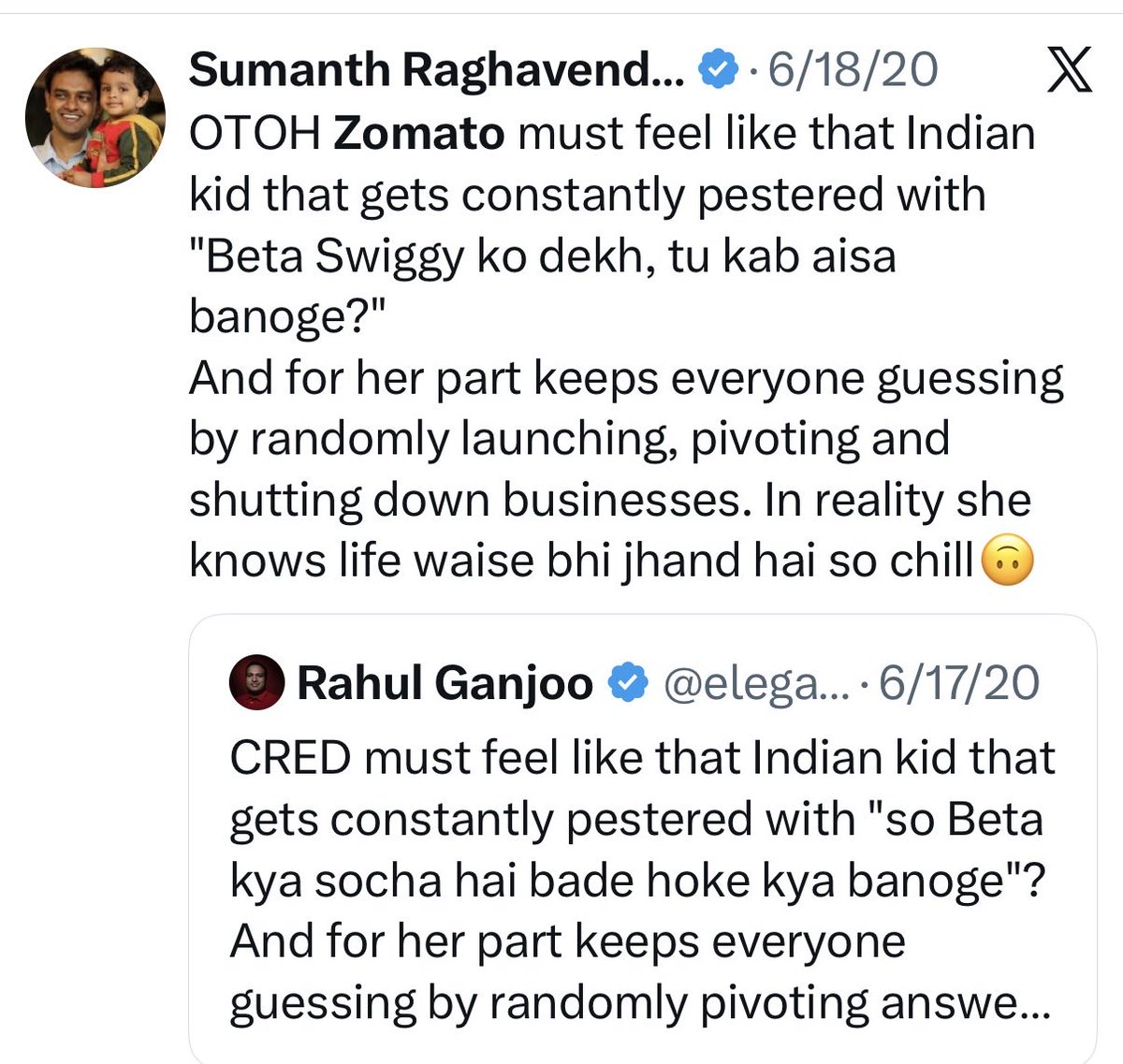Open the quoted tweet about CRED
Image resolution: width=1123 pixels, height=1064 pixels.
pos(642,839)
